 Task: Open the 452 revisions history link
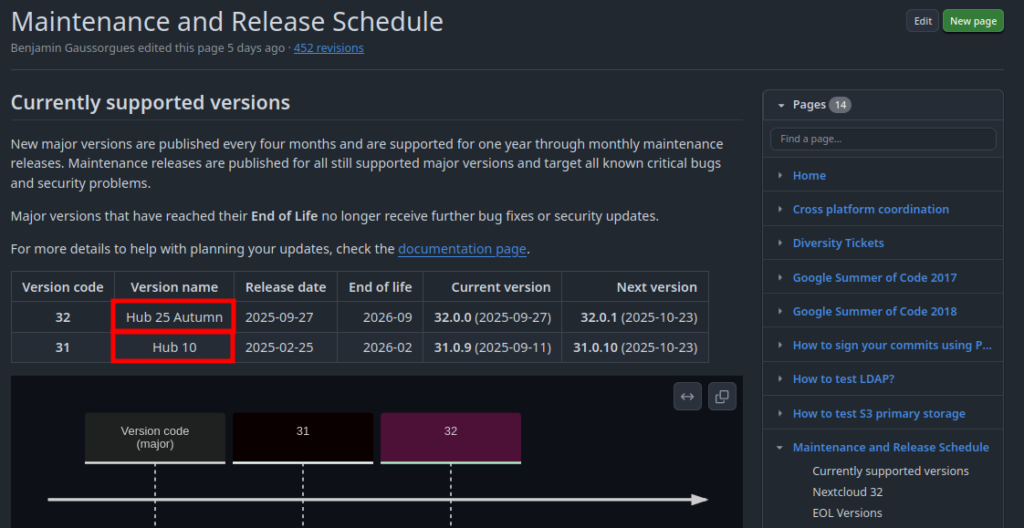[328, 48]
